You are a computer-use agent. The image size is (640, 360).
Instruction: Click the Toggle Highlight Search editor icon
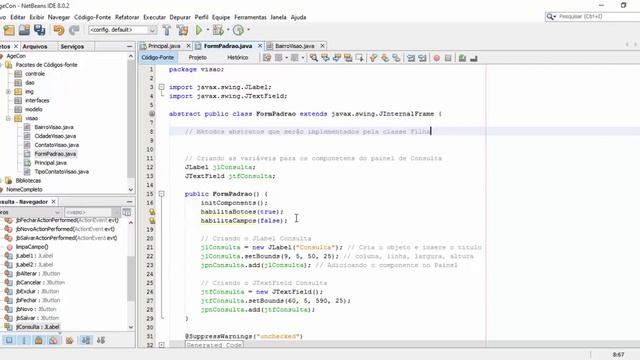tap(348, 58)
